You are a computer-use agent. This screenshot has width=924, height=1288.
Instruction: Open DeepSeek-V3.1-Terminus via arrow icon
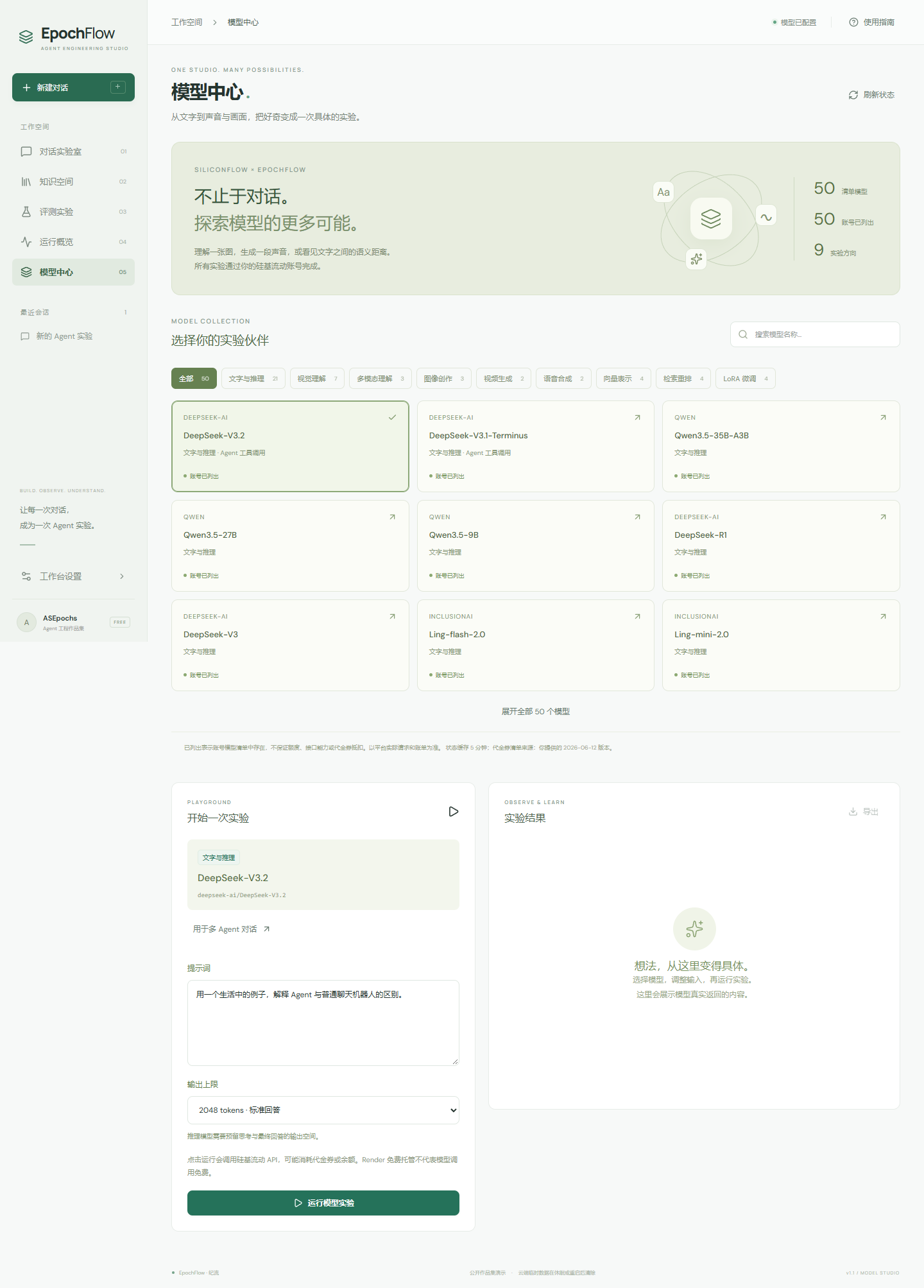click(x=637, y=417)
